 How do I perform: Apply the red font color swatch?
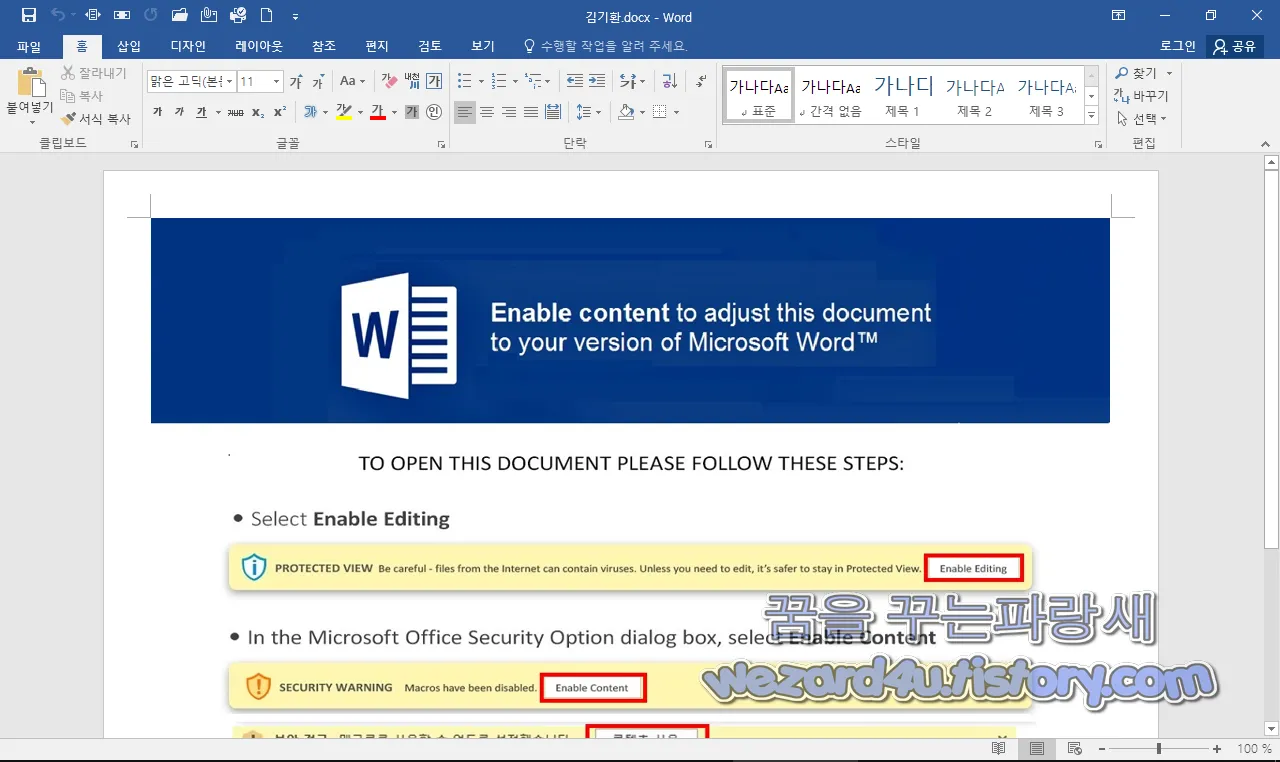[x=378, y=112]
